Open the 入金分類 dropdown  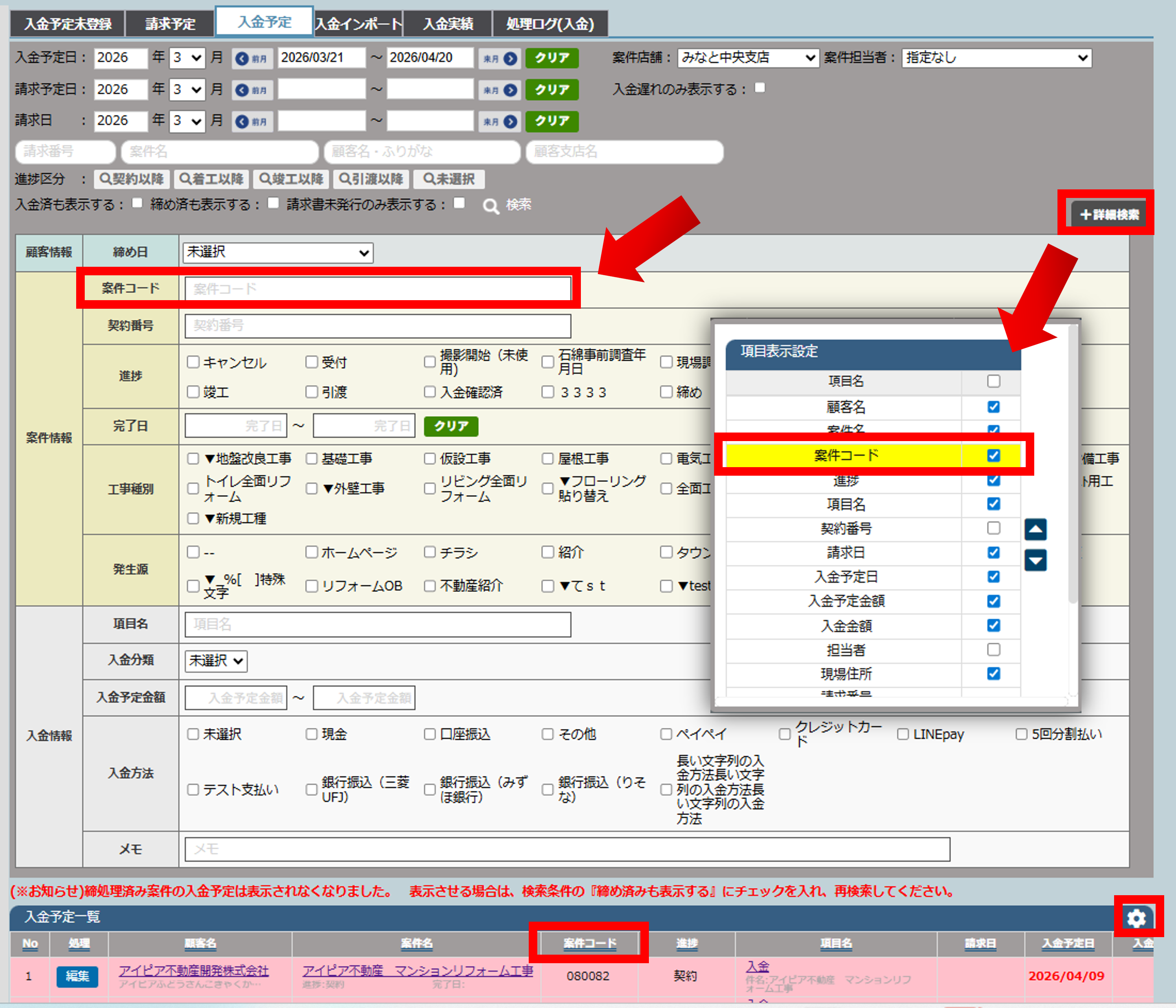click(x=216, y=661)
